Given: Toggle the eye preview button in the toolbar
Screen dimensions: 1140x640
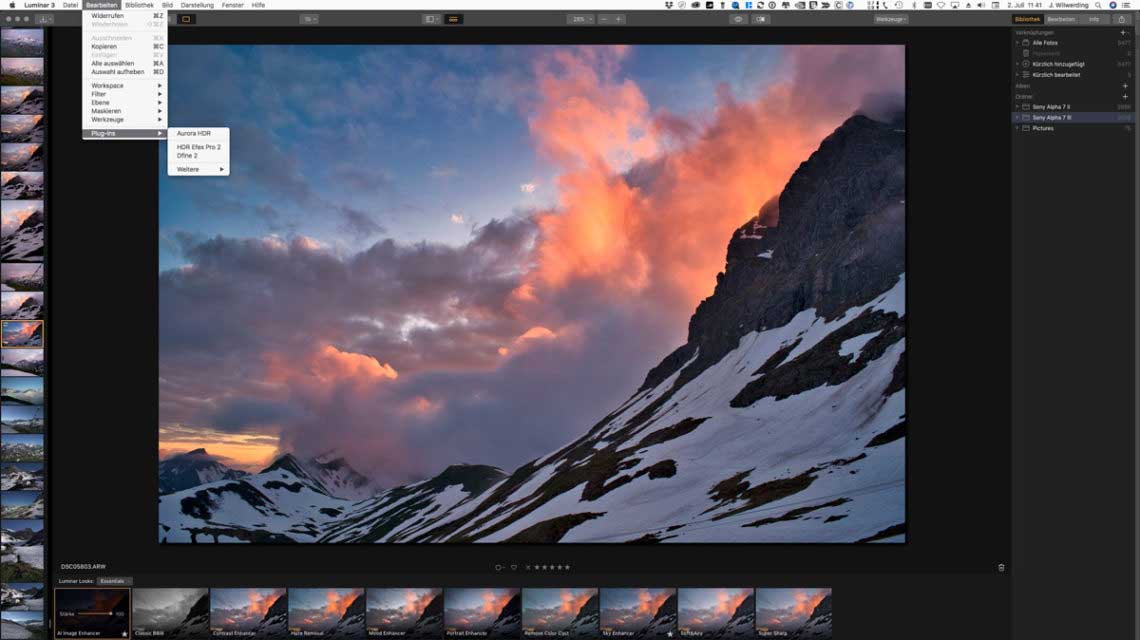Looking at the screenshot, I should 739,19.
